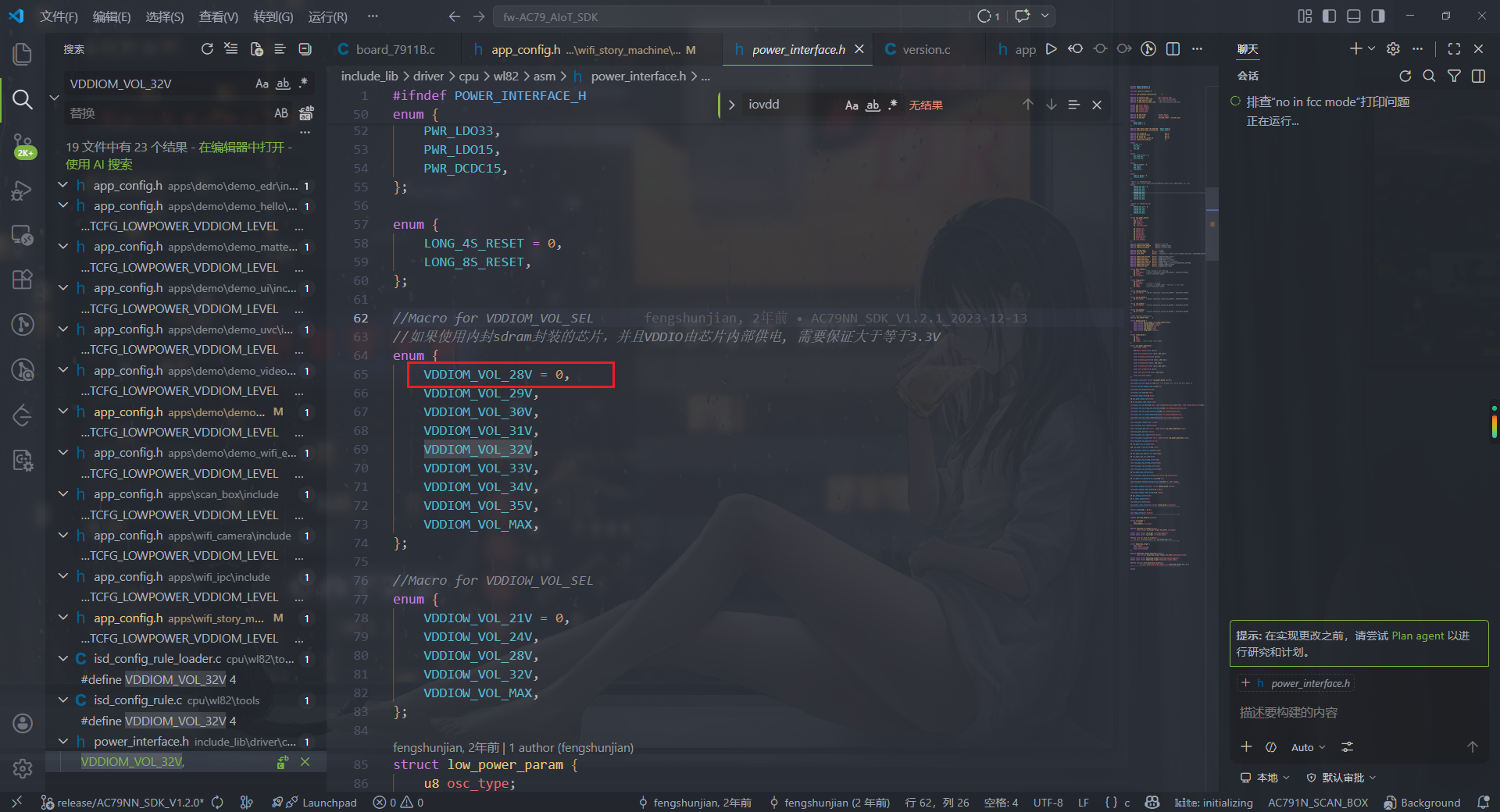Close the find widget
The image size is (1500, 812).
[1097, 105]
